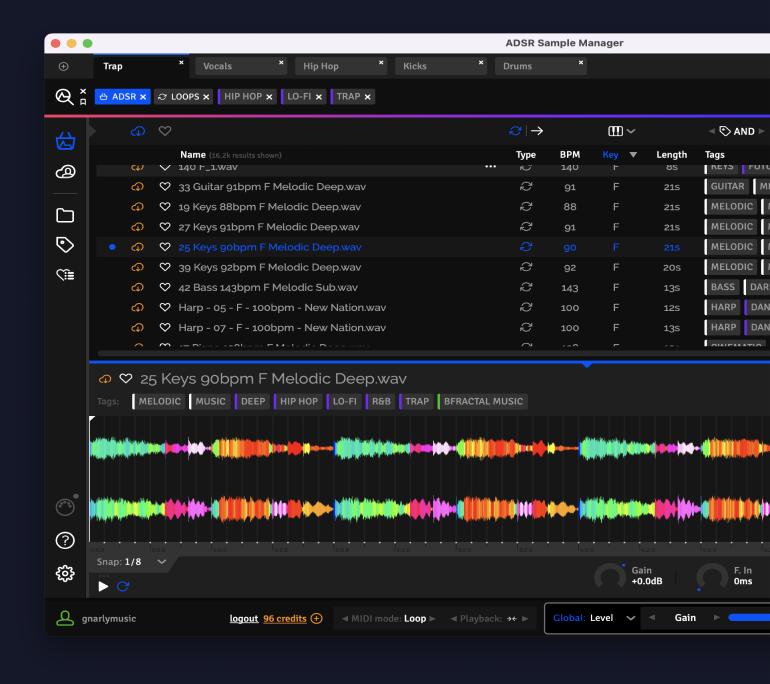This screenshot has height=684, width=770.
Task: Switch to the Vocals tab
Action: pyautogui.click(x=217, y=66)
